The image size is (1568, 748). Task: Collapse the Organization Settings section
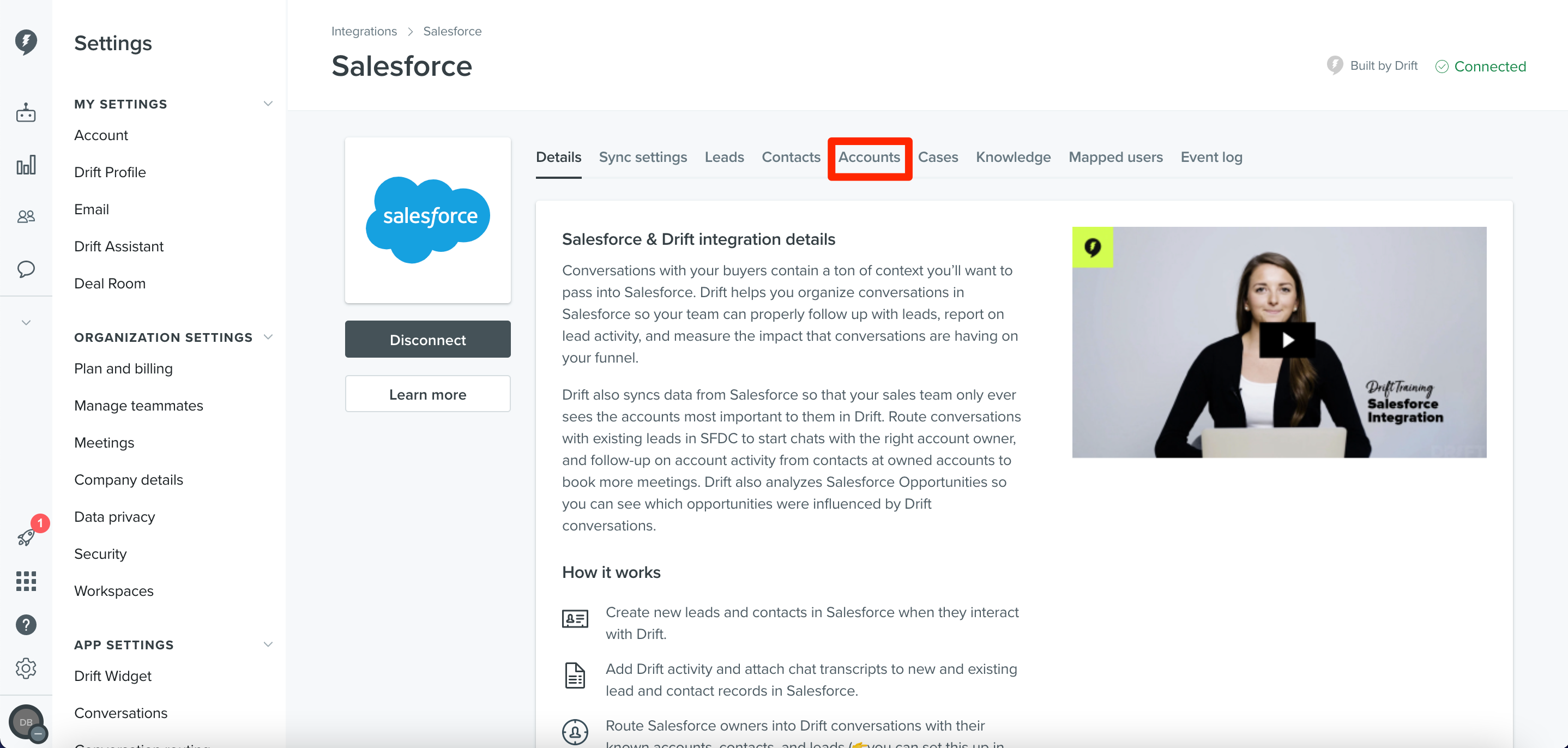pos(268,337)
